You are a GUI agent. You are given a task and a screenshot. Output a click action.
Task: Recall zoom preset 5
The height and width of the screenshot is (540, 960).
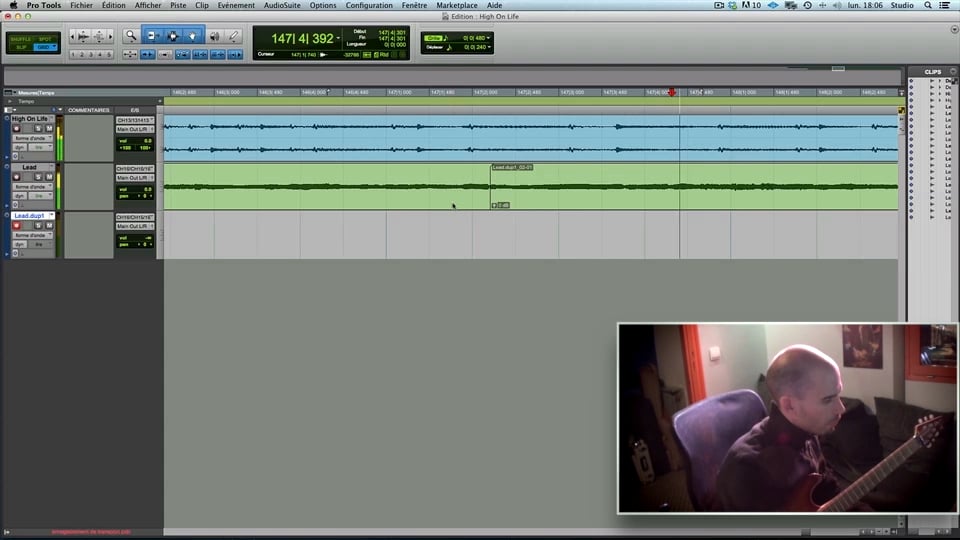pyautogui.click(x=109, y=54)
